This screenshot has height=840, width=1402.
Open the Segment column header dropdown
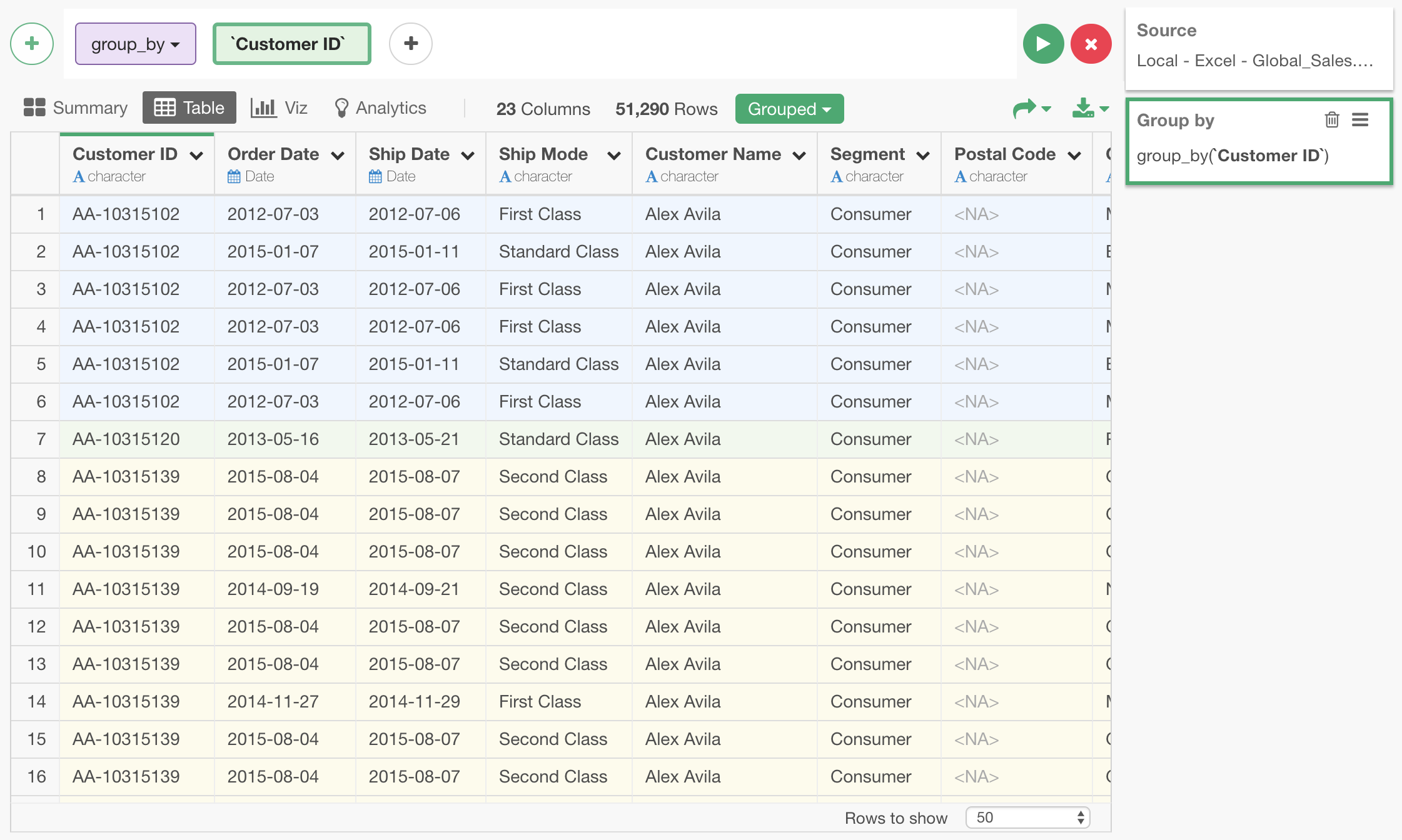[923, 156]
